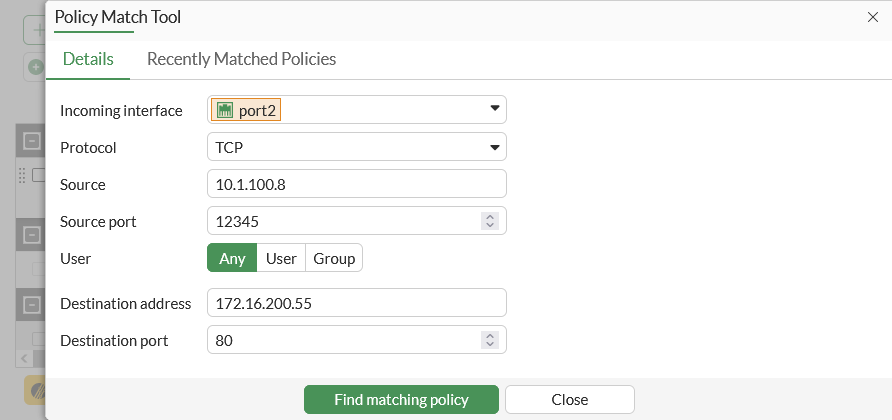Screen dimensions: 892x420
Task: Click the Destination address field
Action: [356, 303]
